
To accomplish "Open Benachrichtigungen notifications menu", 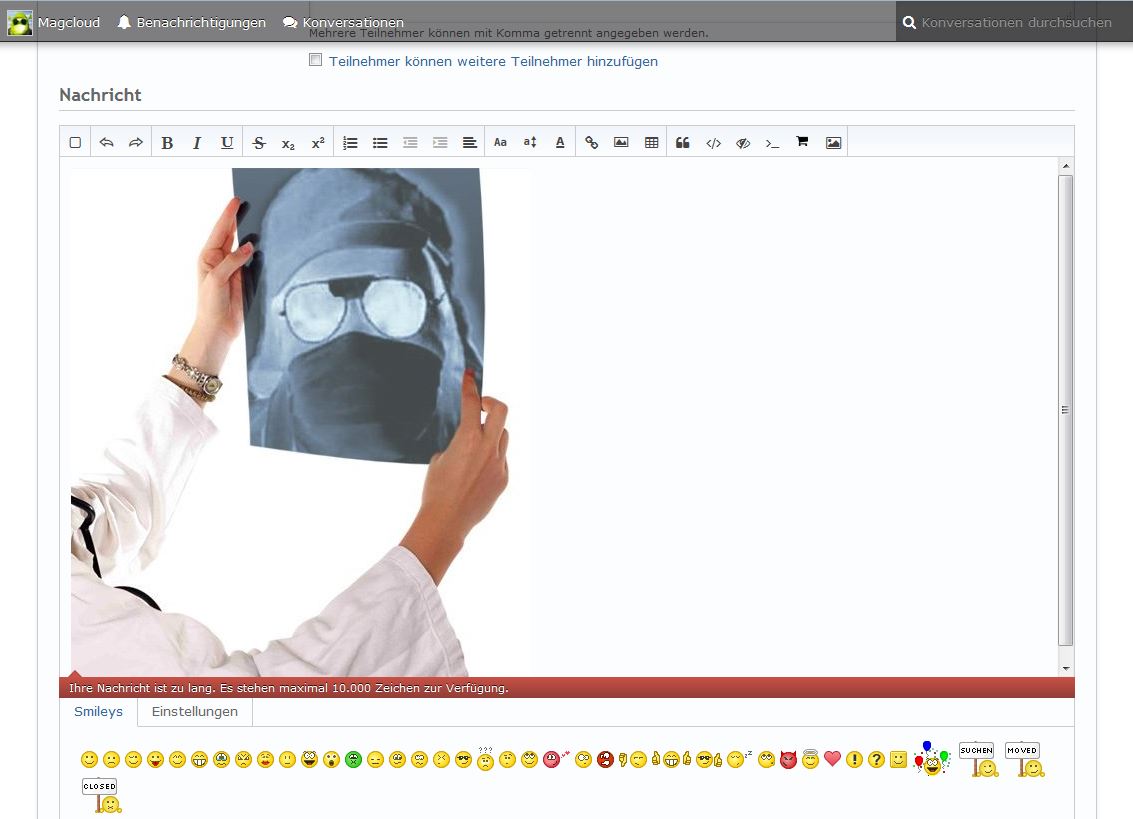I will (191, 22).
